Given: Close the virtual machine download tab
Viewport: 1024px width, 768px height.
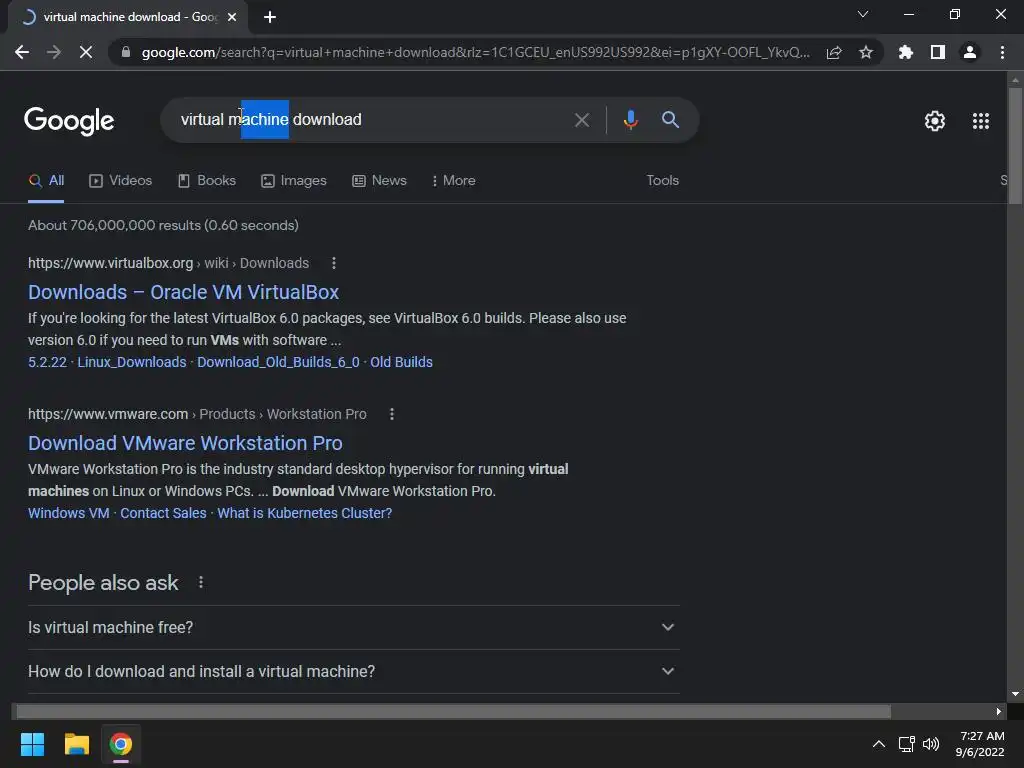Looking at the screenshot, I should point(232,17).
